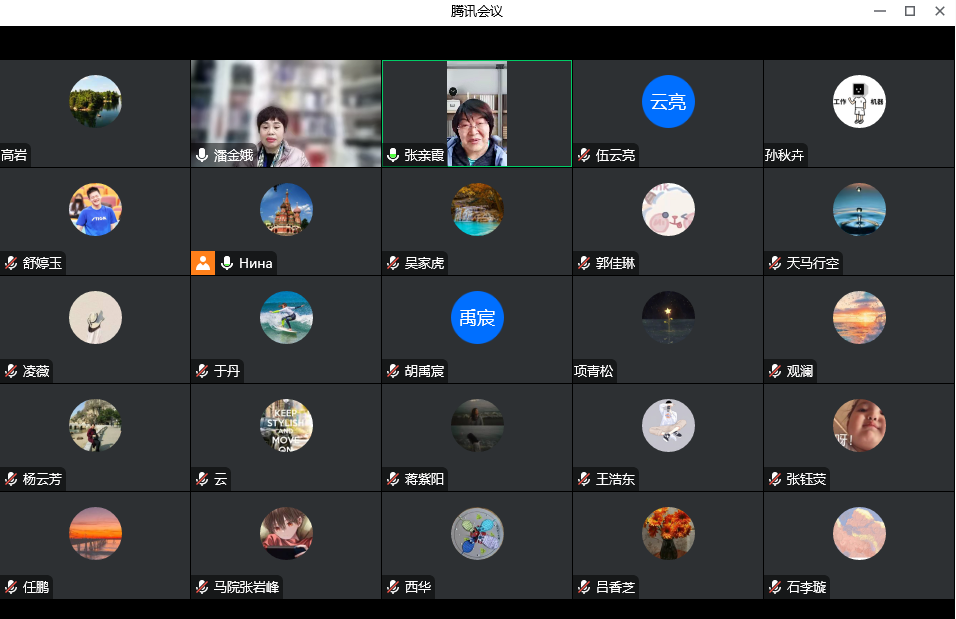Click the 高岩 name label
Viewport: 956px width, 619px height.
[x=15, y=155]
